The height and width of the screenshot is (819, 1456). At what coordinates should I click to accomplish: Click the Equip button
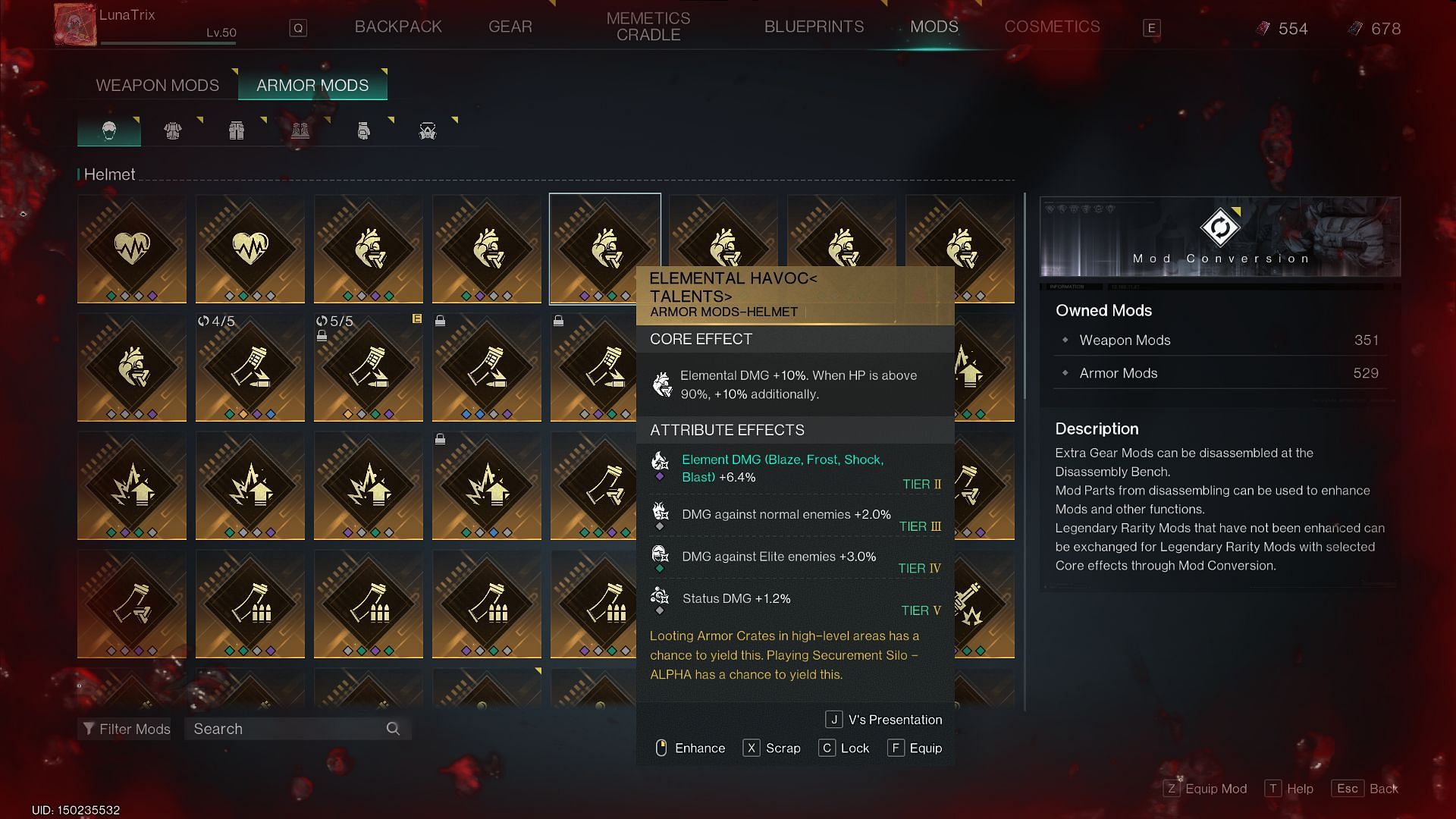[912, 748]
